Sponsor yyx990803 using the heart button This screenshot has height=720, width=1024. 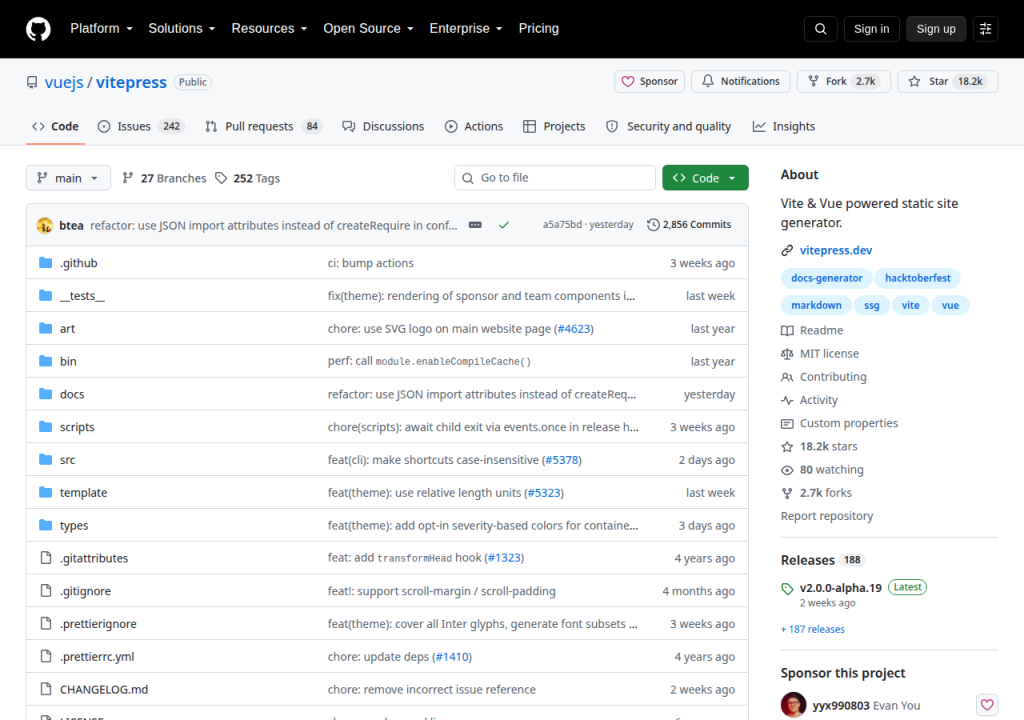coord(987,704)
